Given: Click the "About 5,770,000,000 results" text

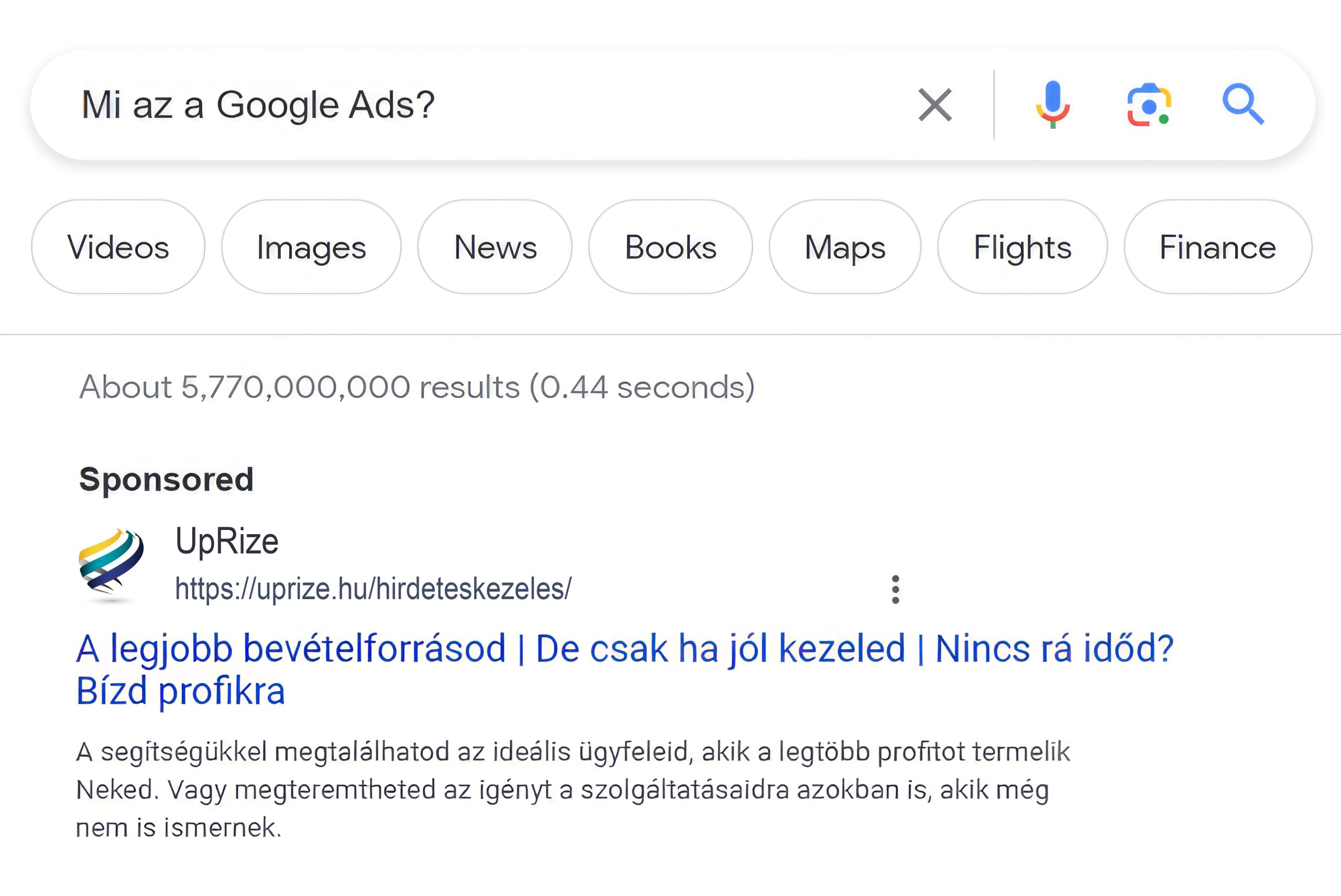Looking at the screenshot, I should click(416, 387).
